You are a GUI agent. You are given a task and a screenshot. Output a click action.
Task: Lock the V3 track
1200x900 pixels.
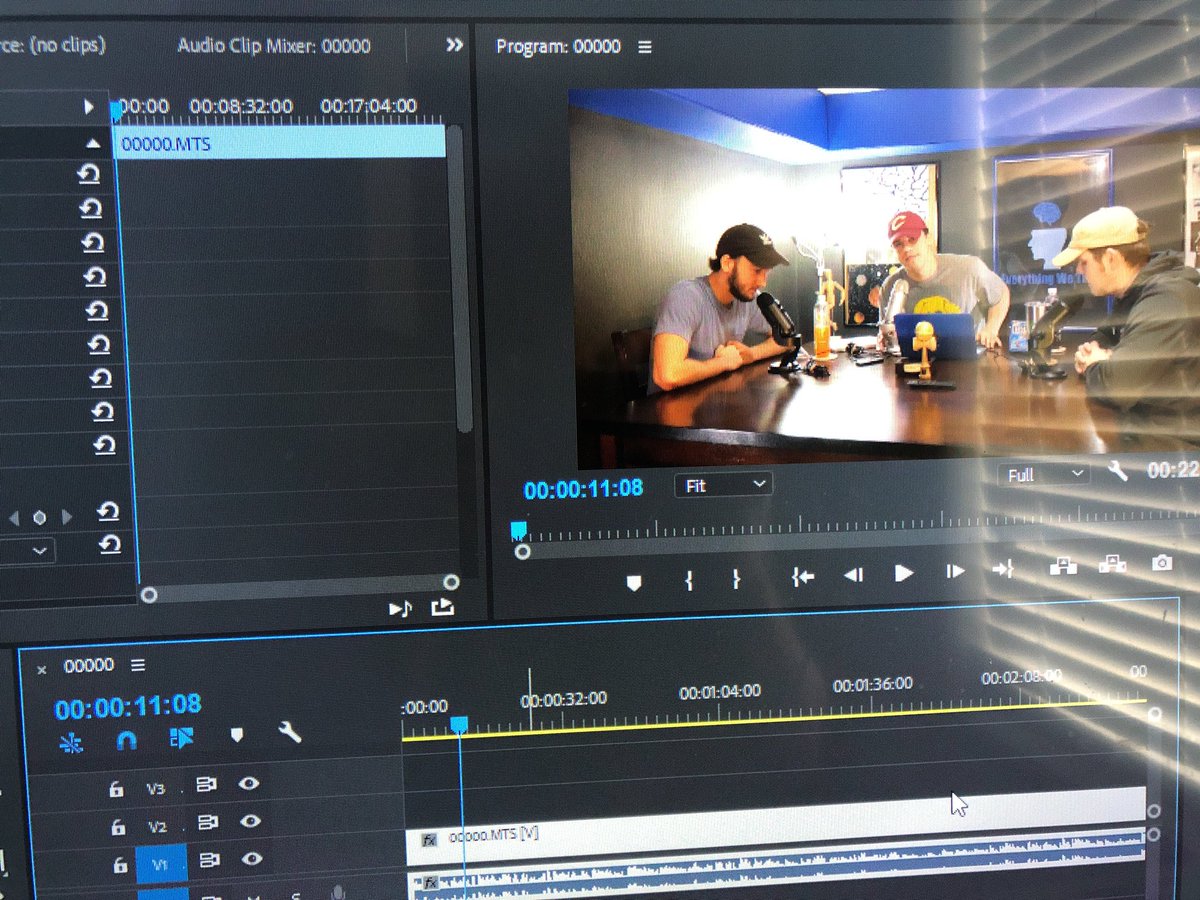coord(116,790)
